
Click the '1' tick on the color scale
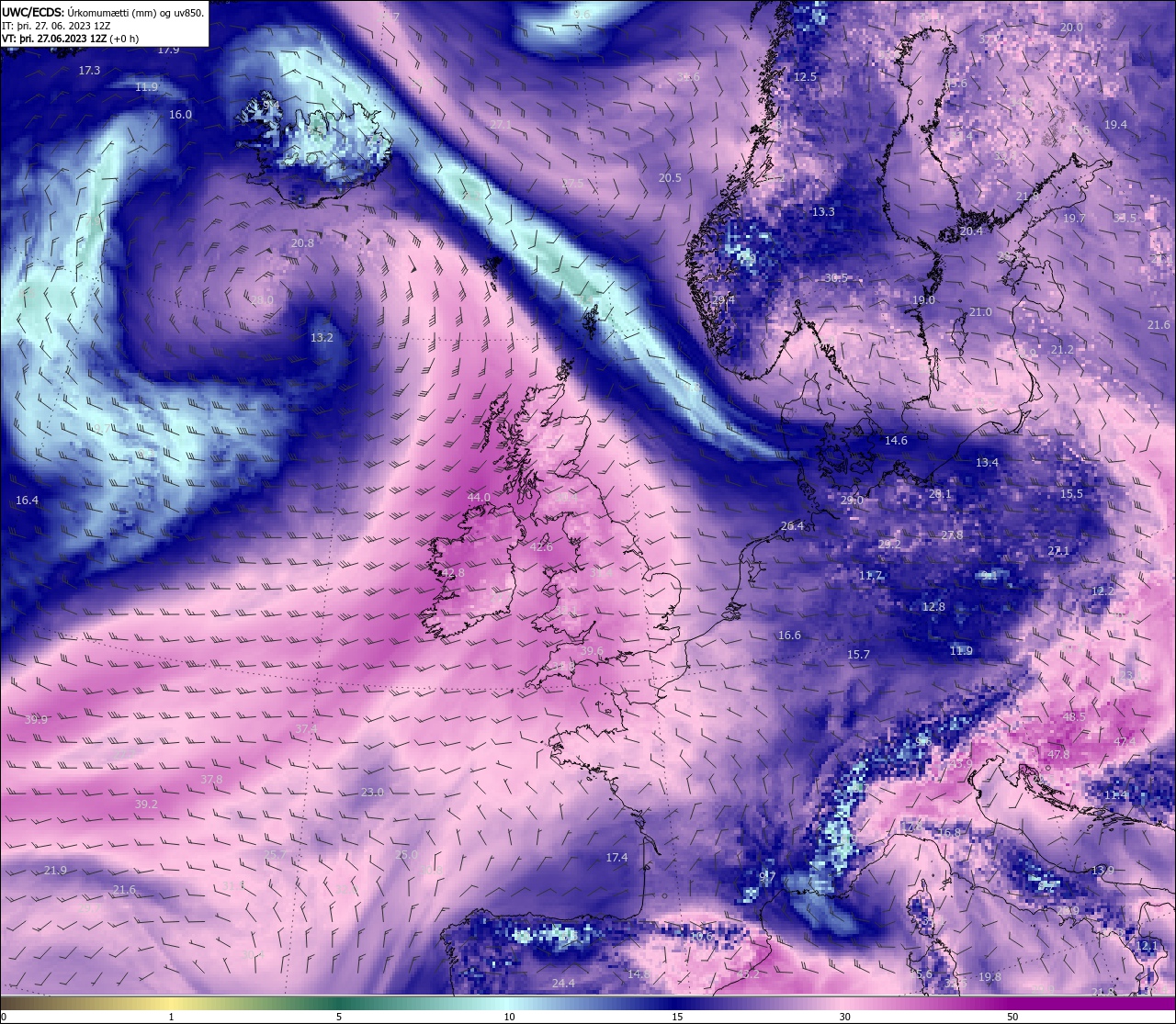pos(172,1017)
